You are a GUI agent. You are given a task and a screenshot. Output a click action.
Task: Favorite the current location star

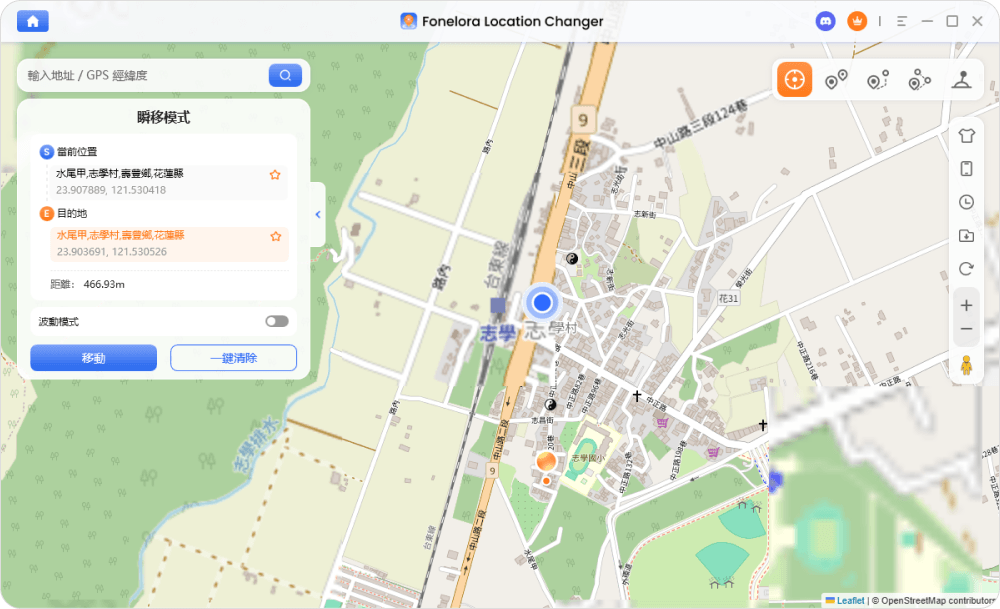tap(275, 175)
